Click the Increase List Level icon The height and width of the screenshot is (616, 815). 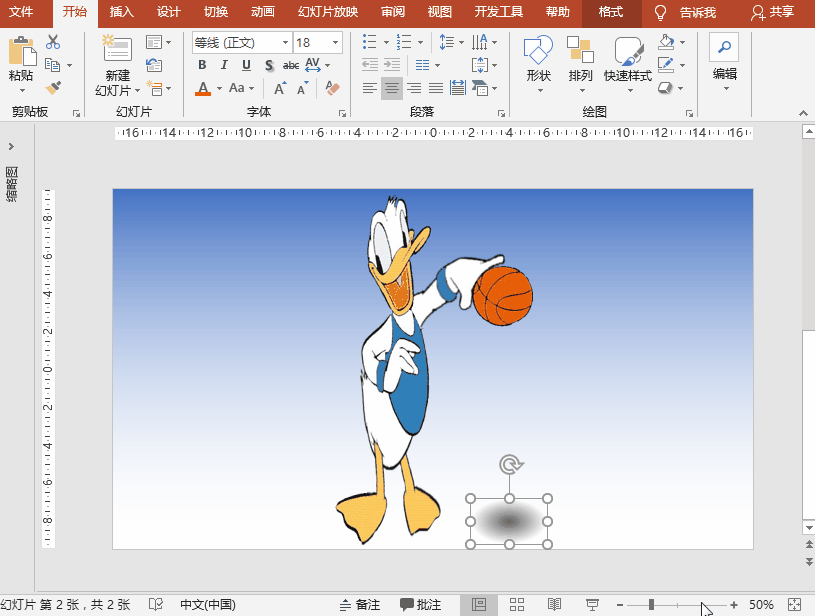click(392, 65)
